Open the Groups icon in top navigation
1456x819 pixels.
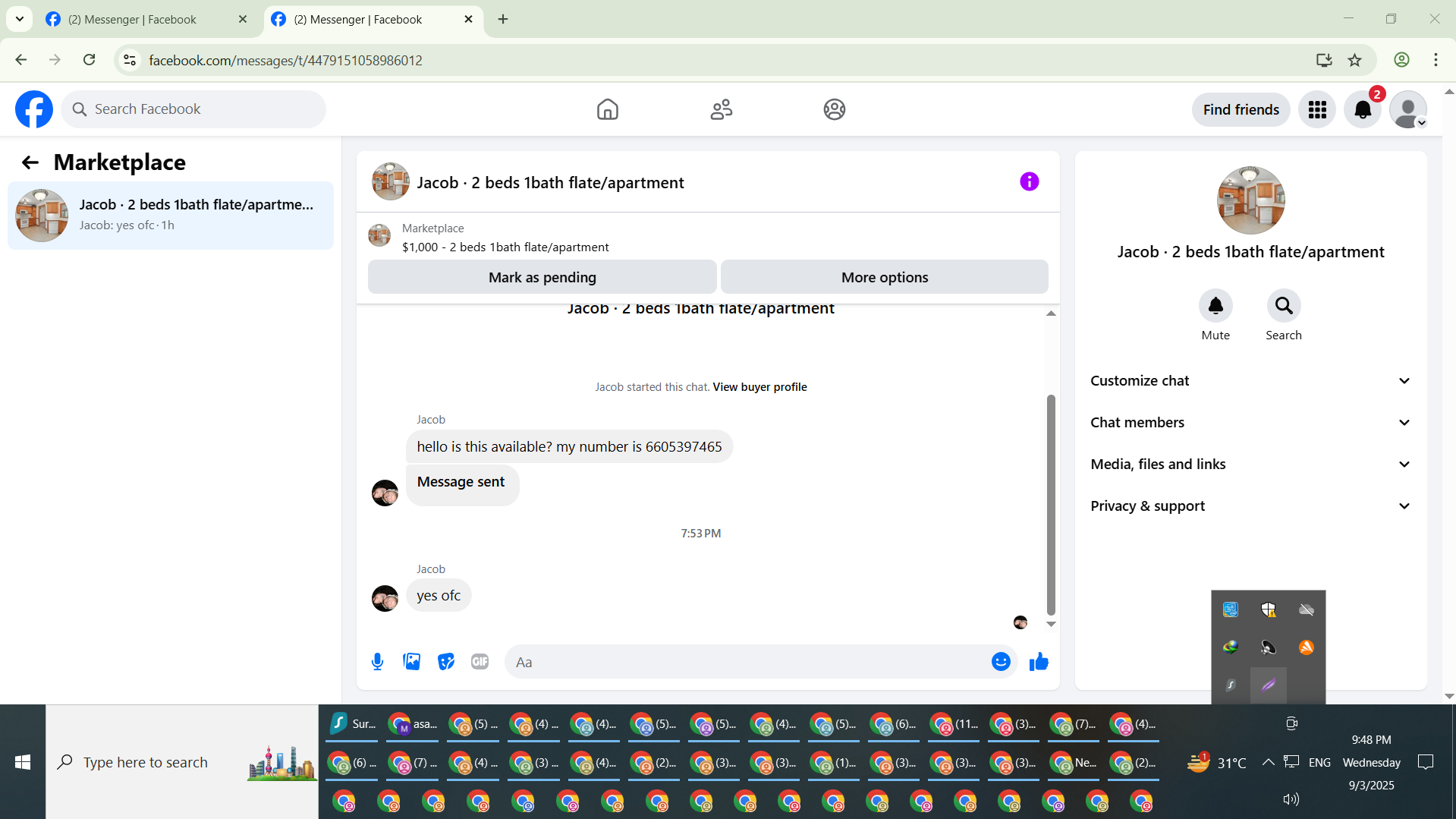835,109
